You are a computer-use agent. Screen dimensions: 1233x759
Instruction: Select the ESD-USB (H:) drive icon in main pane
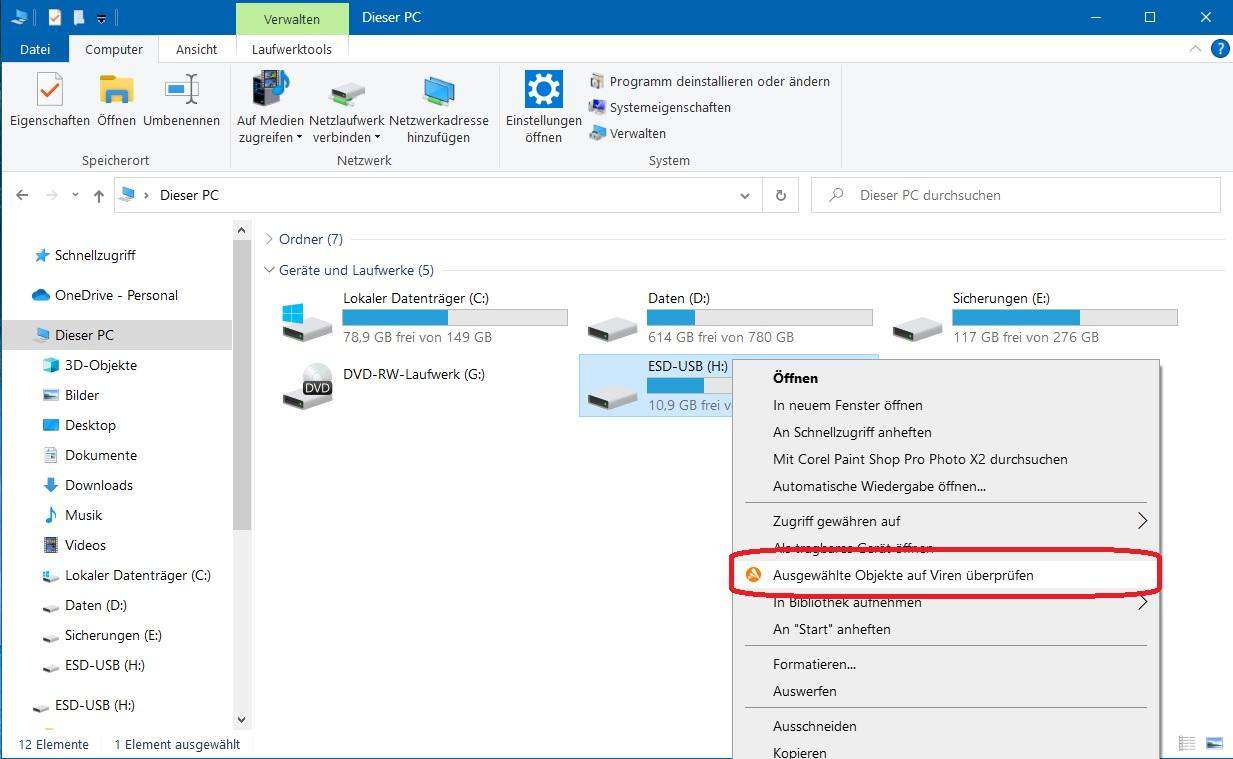[x=612, y=396]
